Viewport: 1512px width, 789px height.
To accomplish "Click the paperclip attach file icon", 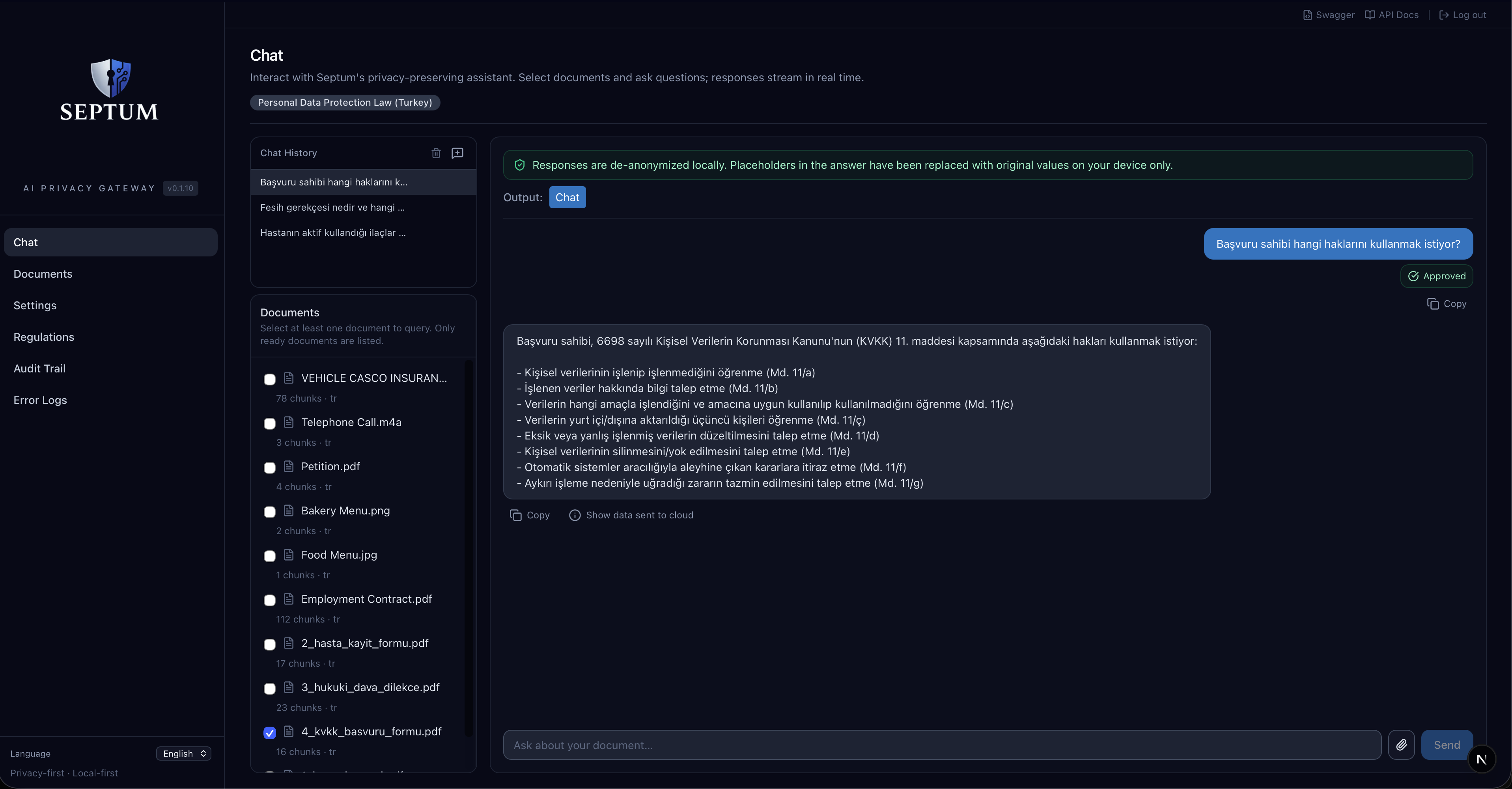I will point(1401,745).
